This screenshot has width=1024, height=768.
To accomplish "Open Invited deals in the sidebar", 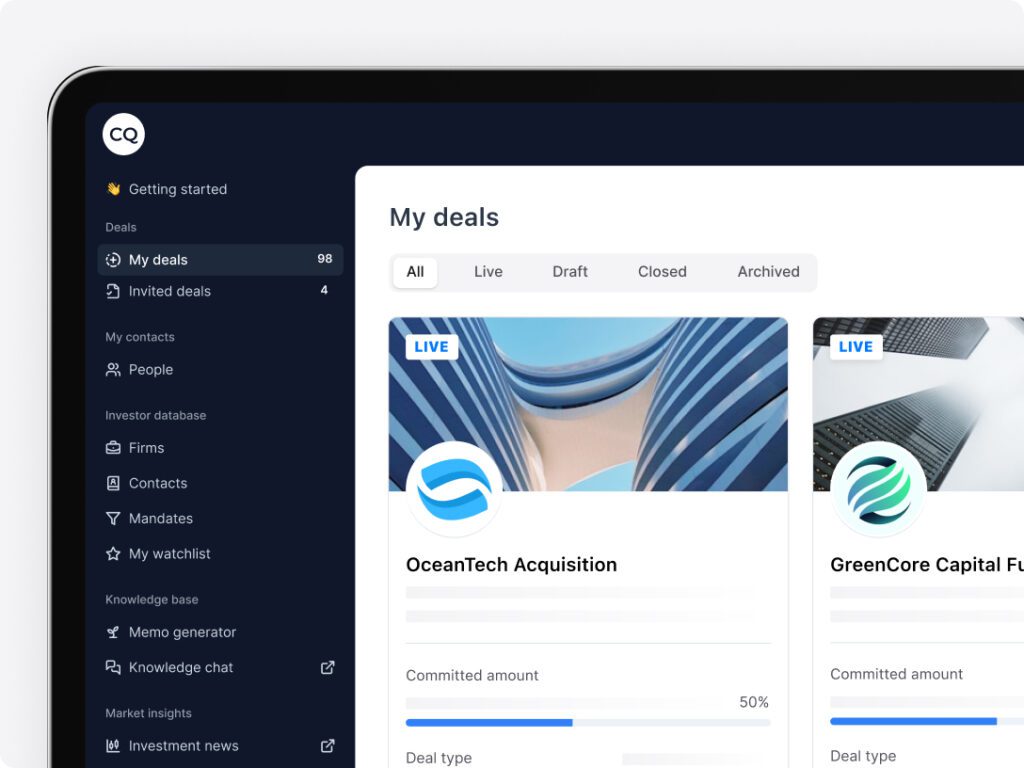I will click(220, 291).
